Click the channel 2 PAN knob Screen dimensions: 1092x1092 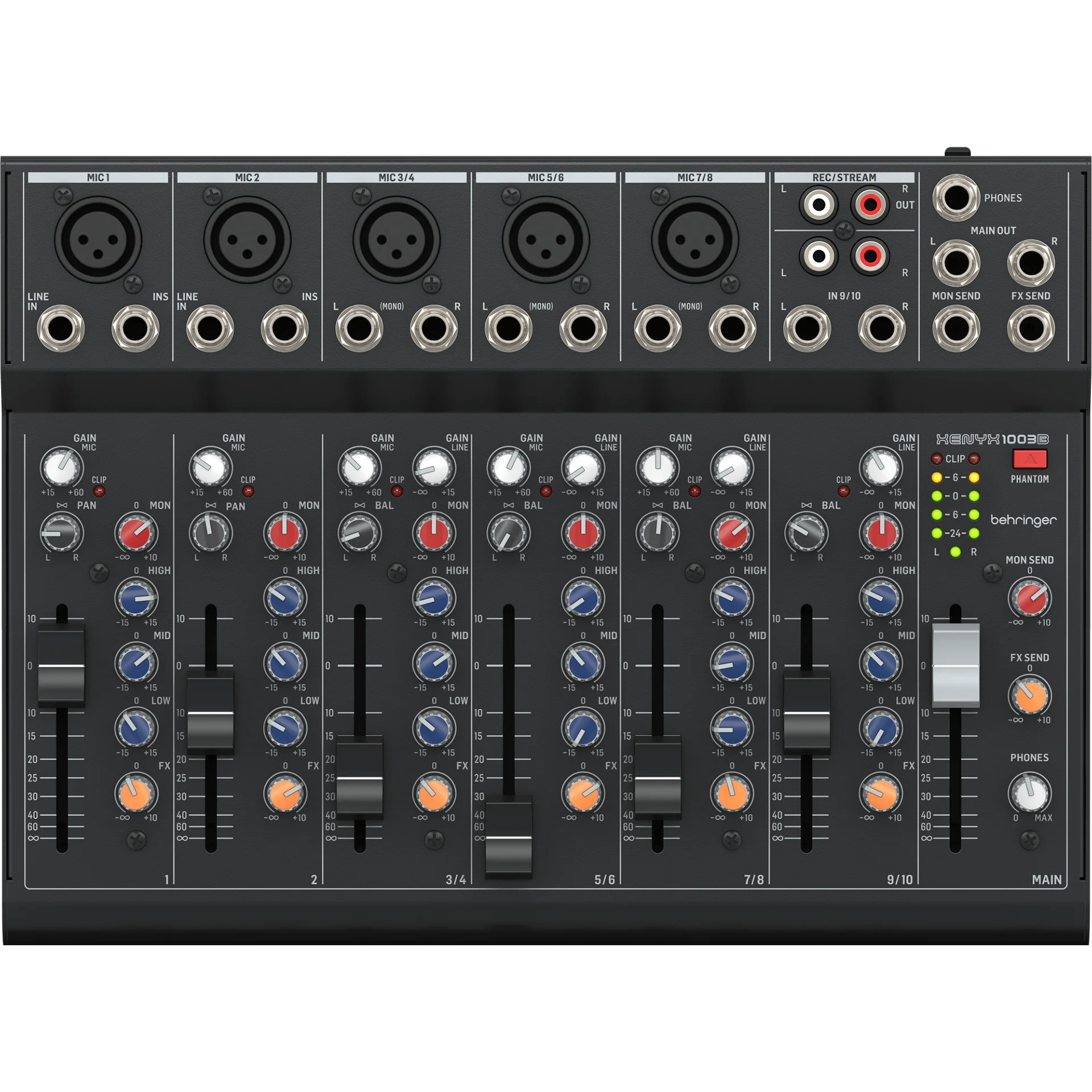[x=210, y=533]
